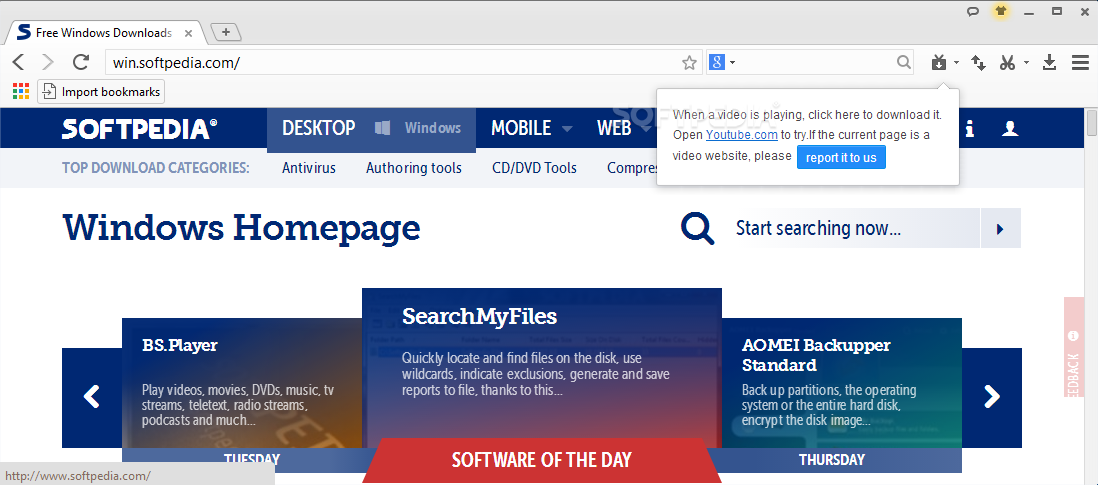Click the up-down arrows sync icon
This screenshot has width=1098, height=485.
pos(978,62)
